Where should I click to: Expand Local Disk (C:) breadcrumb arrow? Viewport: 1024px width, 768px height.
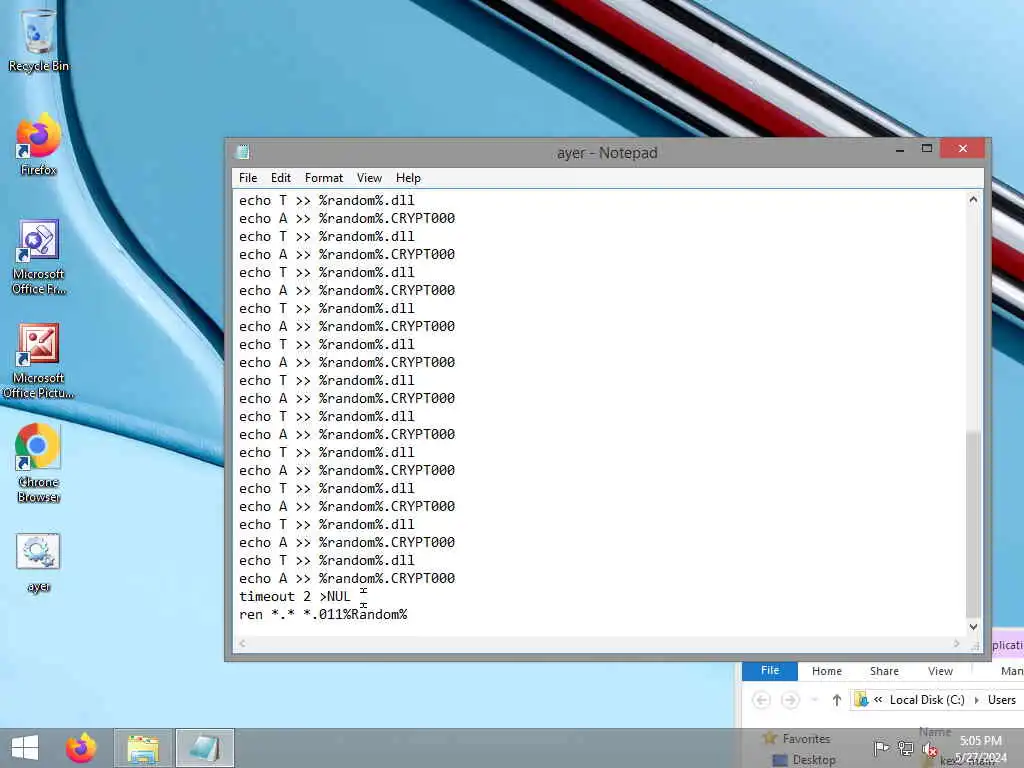pyautogui.click(x=976, y=700)
